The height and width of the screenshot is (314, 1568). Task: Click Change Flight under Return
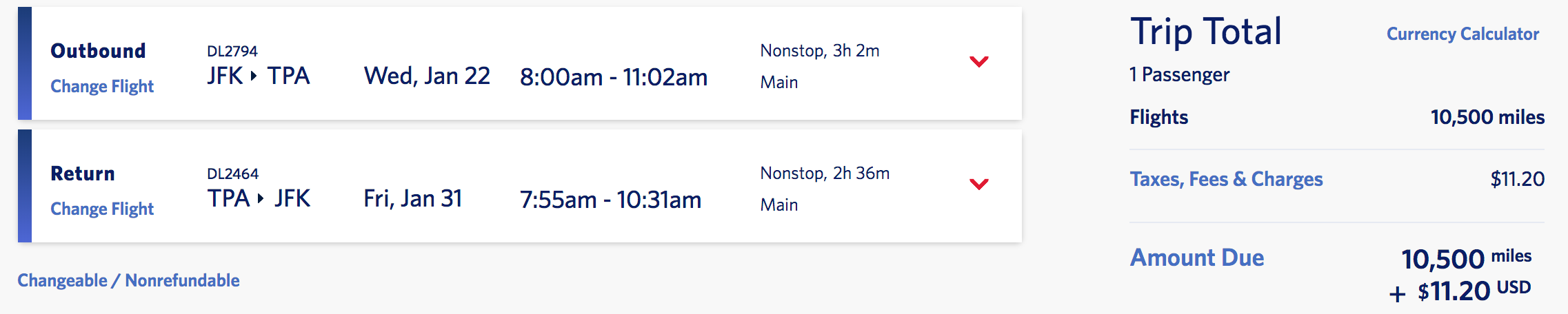[x=102, y=209]
